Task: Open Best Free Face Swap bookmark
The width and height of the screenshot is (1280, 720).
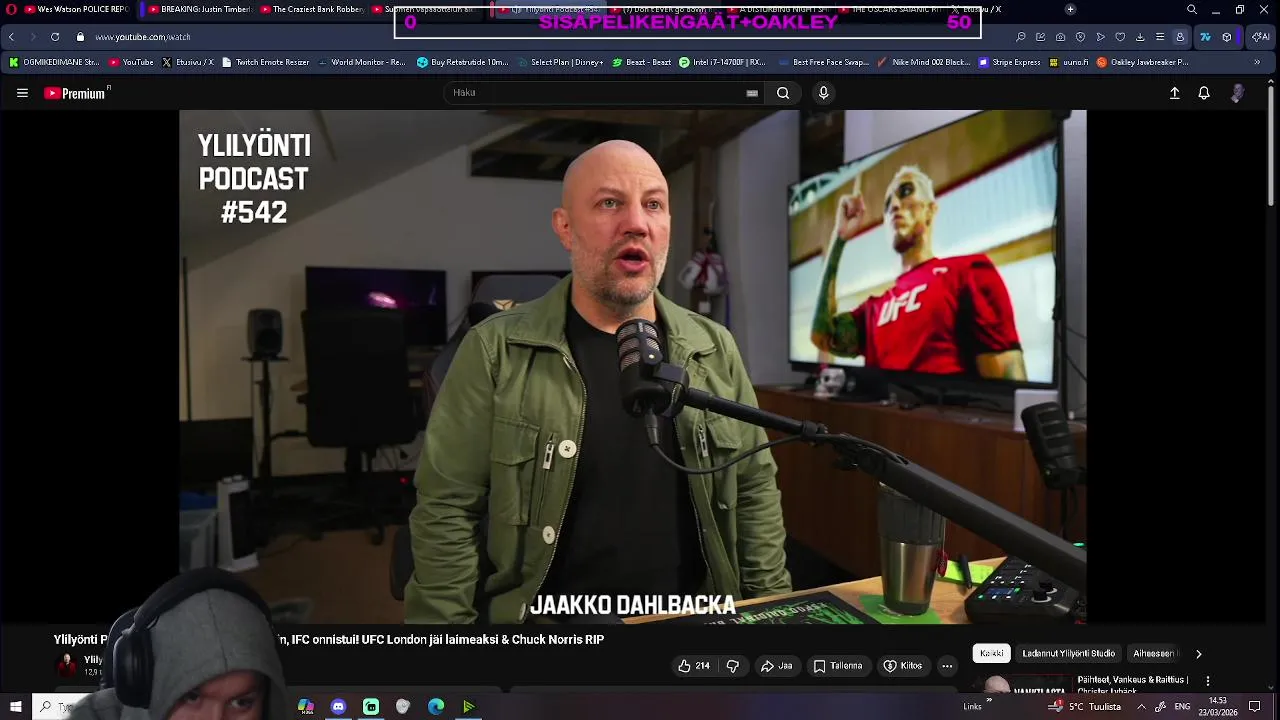Action: point(823,62)
